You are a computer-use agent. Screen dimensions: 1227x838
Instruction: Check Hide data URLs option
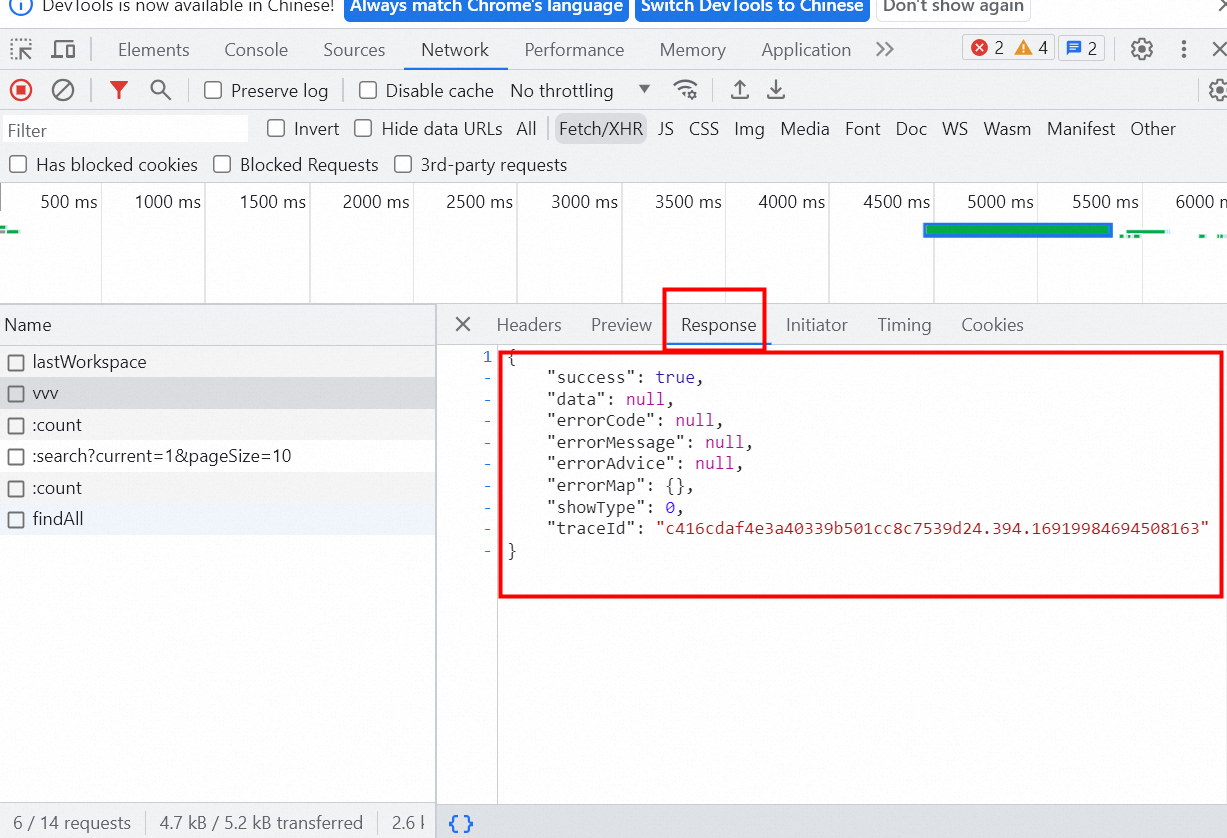point(364,128)
